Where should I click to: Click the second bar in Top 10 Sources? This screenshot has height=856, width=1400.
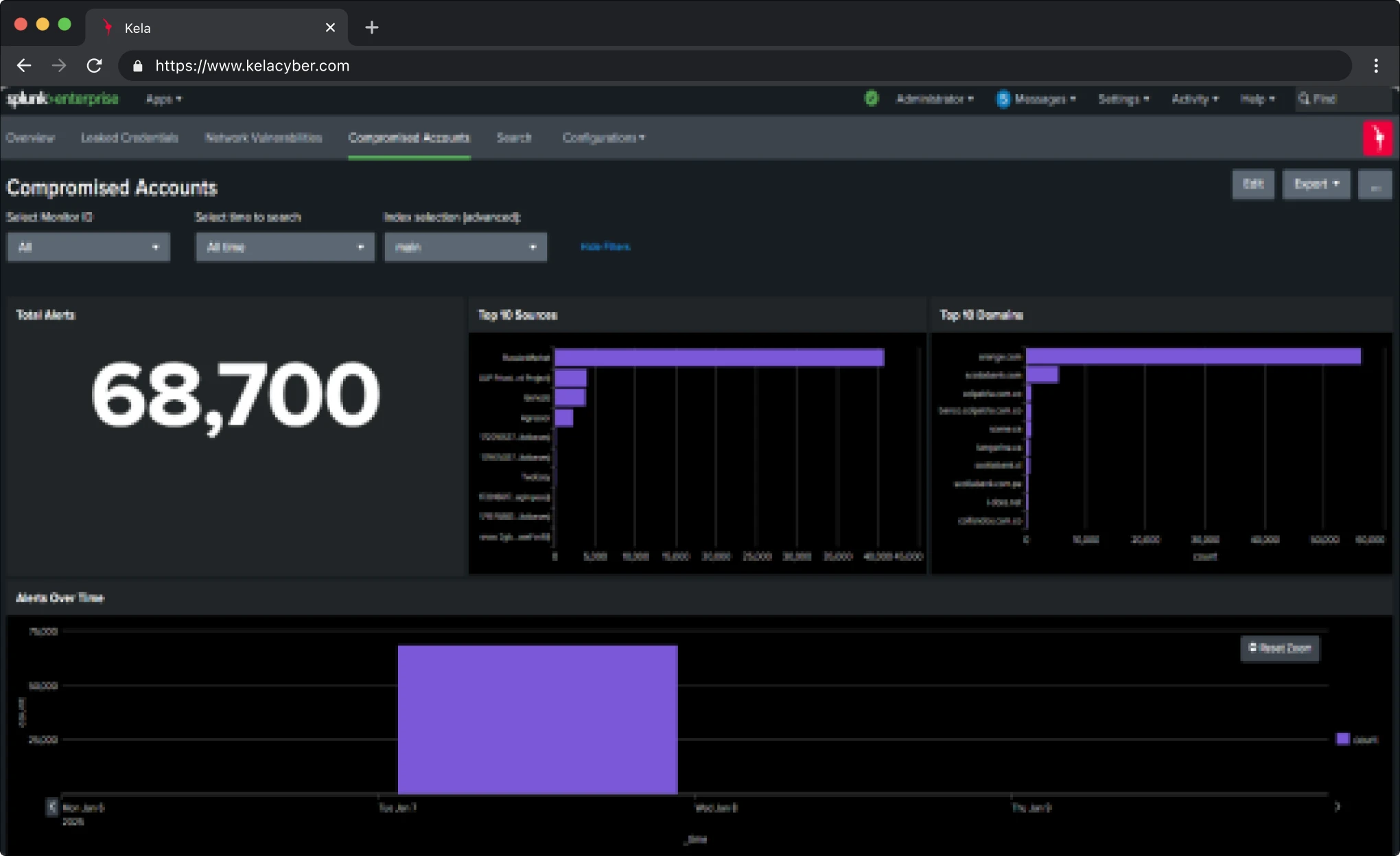pyautogui.click(x=571, y=378)
